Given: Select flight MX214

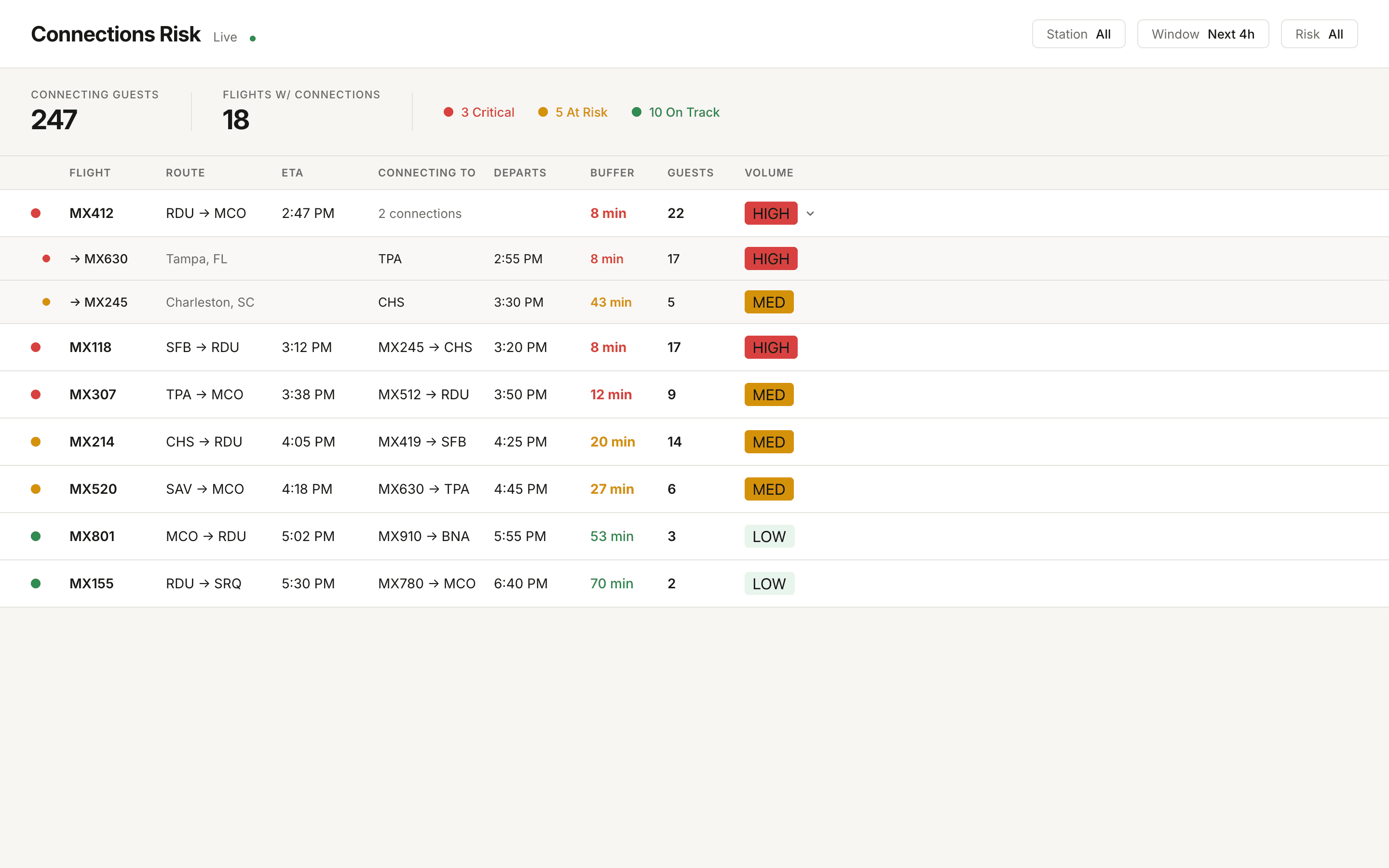Looking at the screenshot, I should [92, 441].
